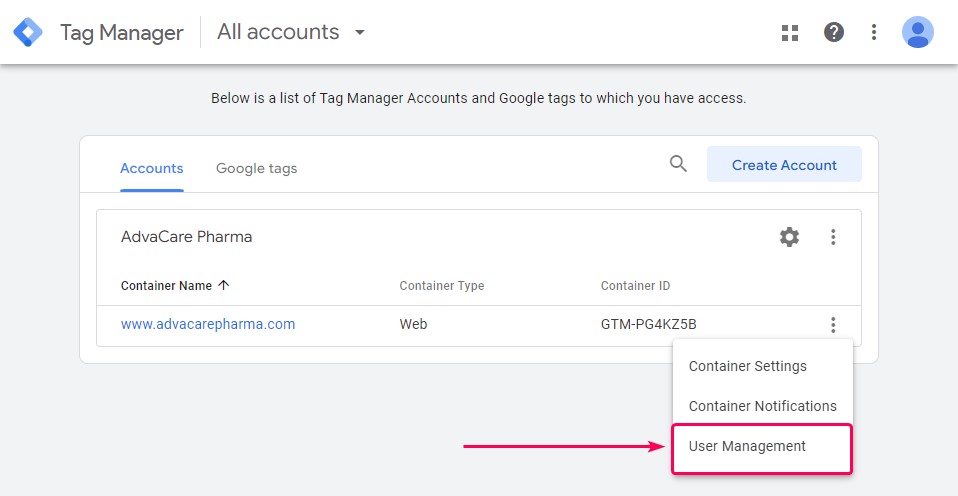The image size is (958, 496).
Task: Open AdvaCare Pharma account settings gear
Action: (789, 237)
